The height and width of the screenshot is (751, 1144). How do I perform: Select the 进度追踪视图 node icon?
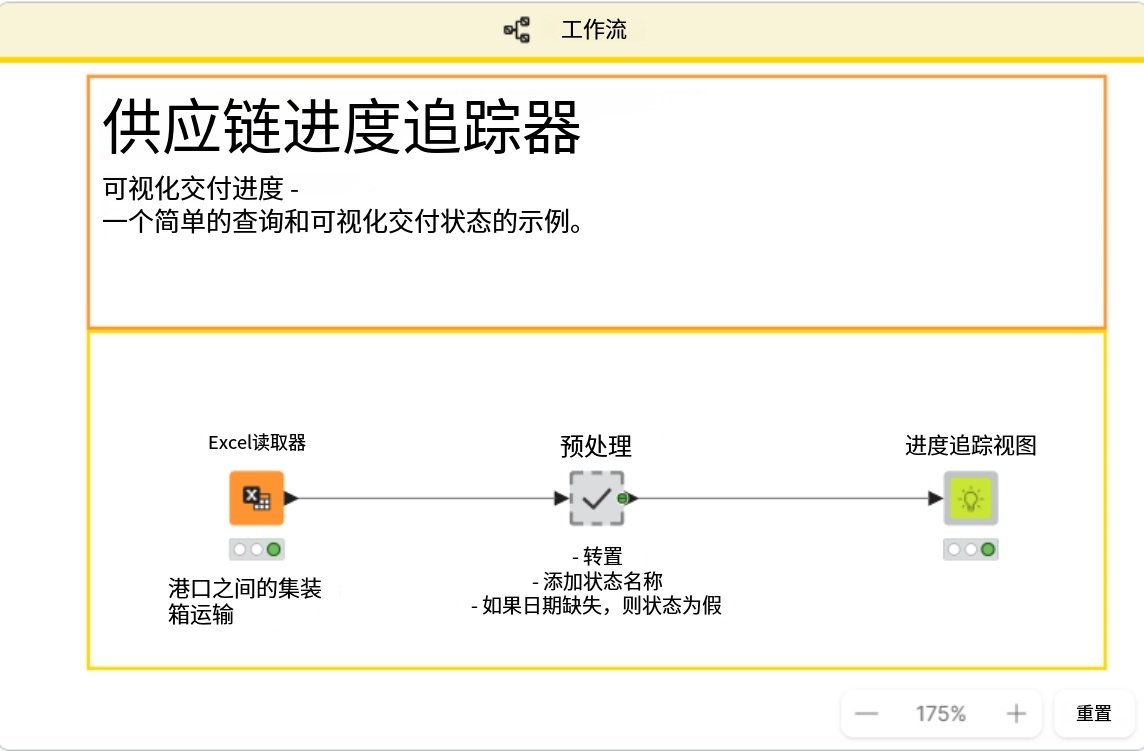tap(970, 498)
